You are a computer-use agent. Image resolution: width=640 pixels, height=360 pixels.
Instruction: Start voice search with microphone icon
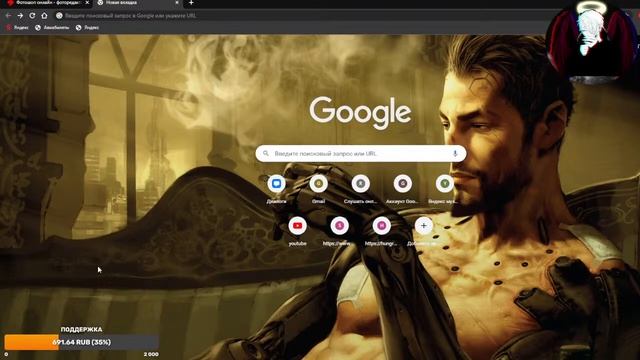pyautogui.click(x=455, y=153)
